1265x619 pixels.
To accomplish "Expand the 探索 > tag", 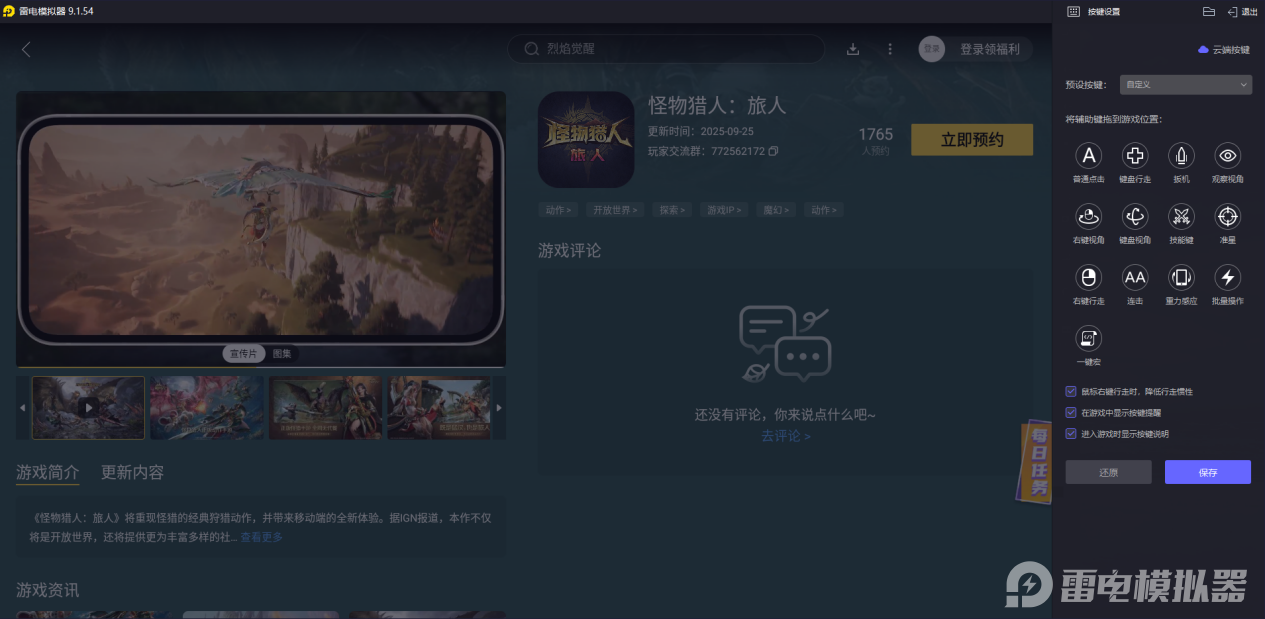I will point(673,210).
